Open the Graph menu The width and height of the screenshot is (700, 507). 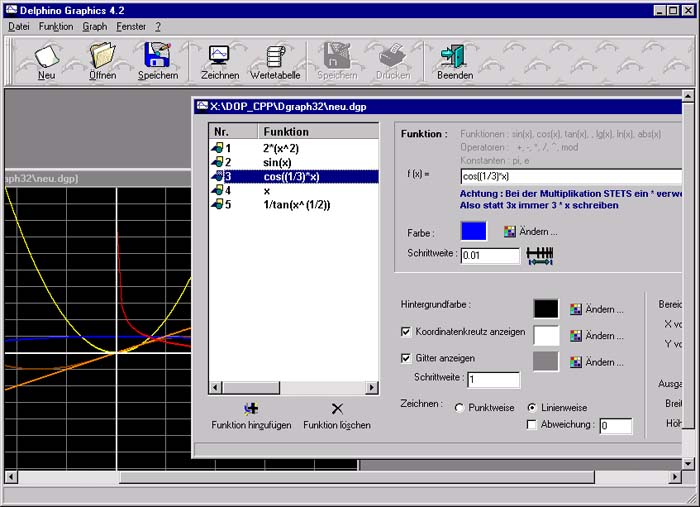tap(95, 27)
